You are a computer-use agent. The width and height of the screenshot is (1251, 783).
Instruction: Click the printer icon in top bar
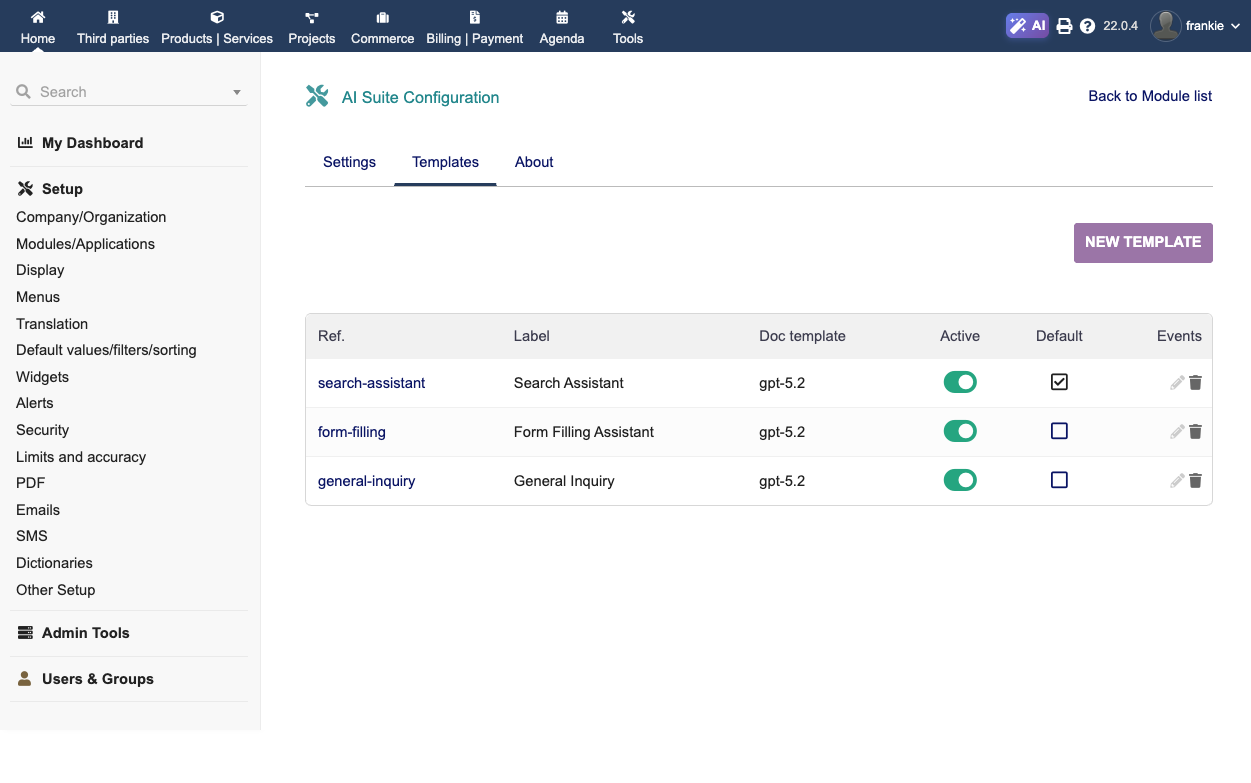pos(1064,26)
